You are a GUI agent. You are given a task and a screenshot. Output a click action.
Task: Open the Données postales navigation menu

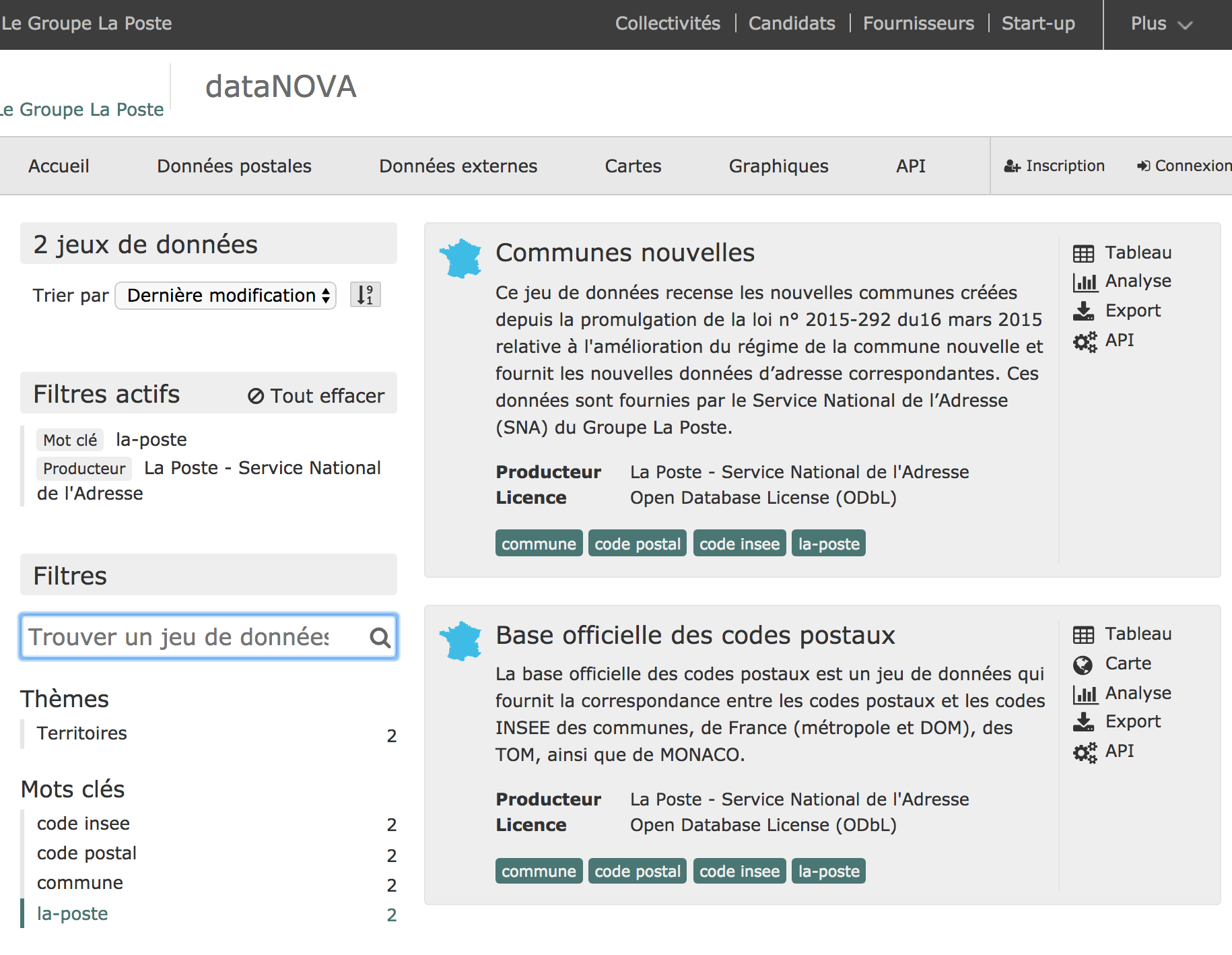(234, 166)
